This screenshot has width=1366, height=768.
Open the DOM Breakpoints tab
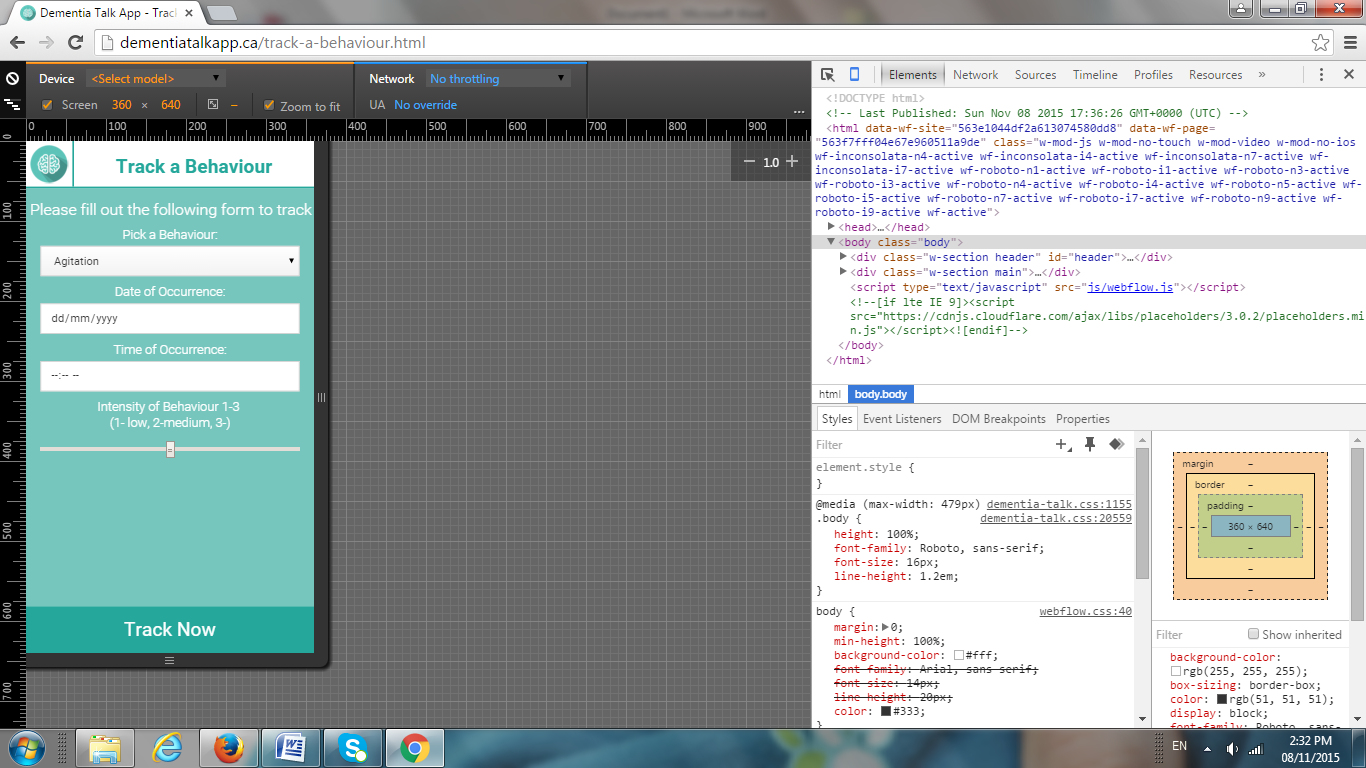coord(998,419)
